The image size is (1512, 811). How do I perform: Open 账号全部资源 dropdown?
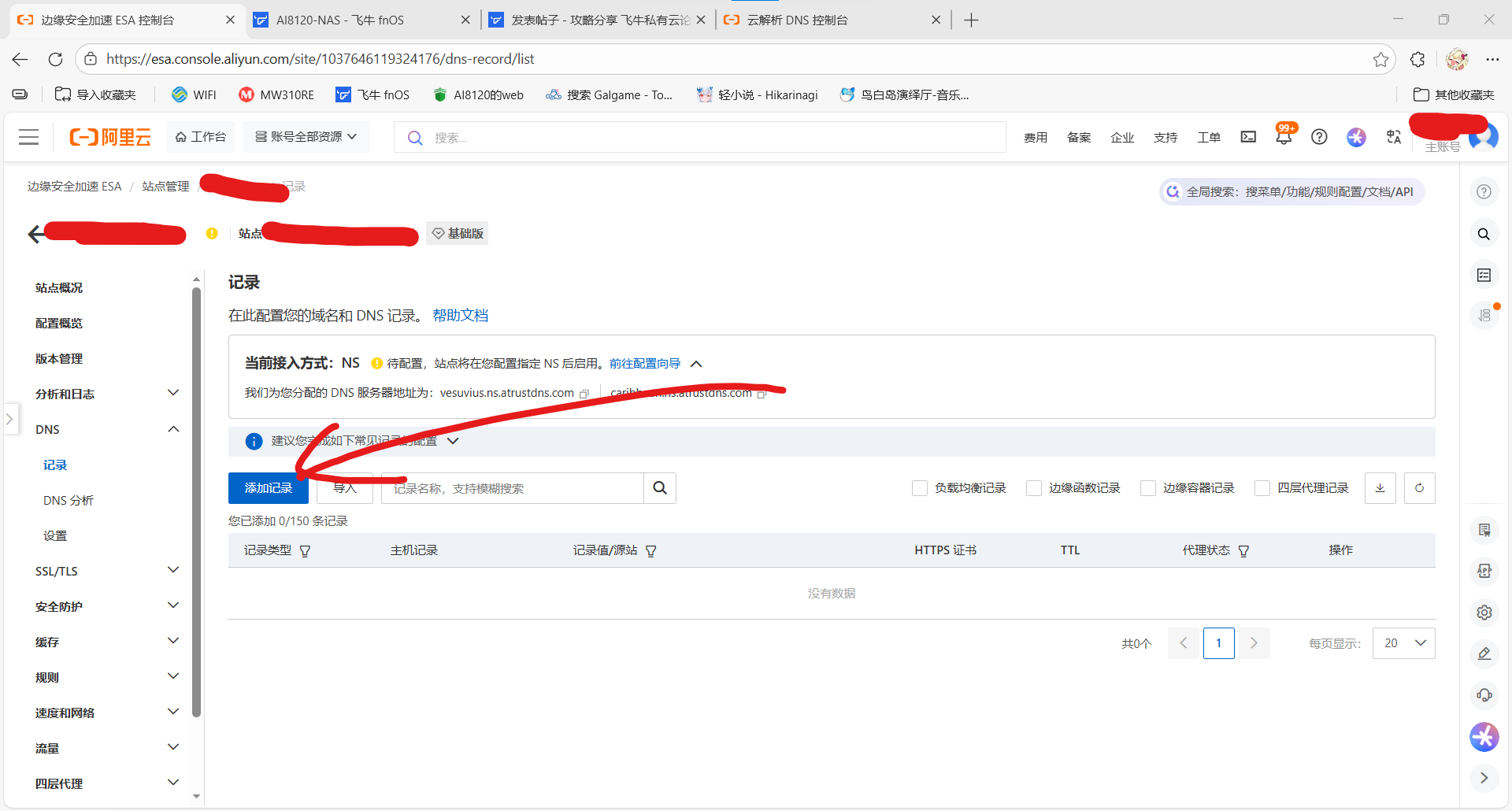pos(306,137)
